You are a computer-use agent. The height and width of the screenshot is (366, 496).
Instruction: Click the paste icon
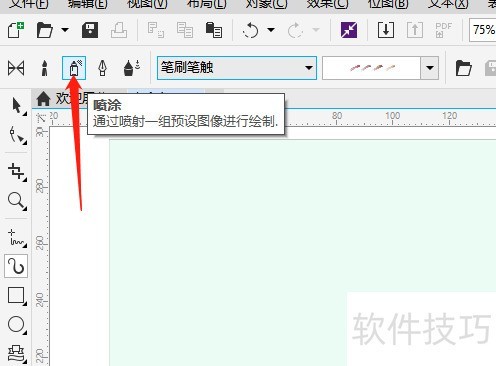[214, 30]
